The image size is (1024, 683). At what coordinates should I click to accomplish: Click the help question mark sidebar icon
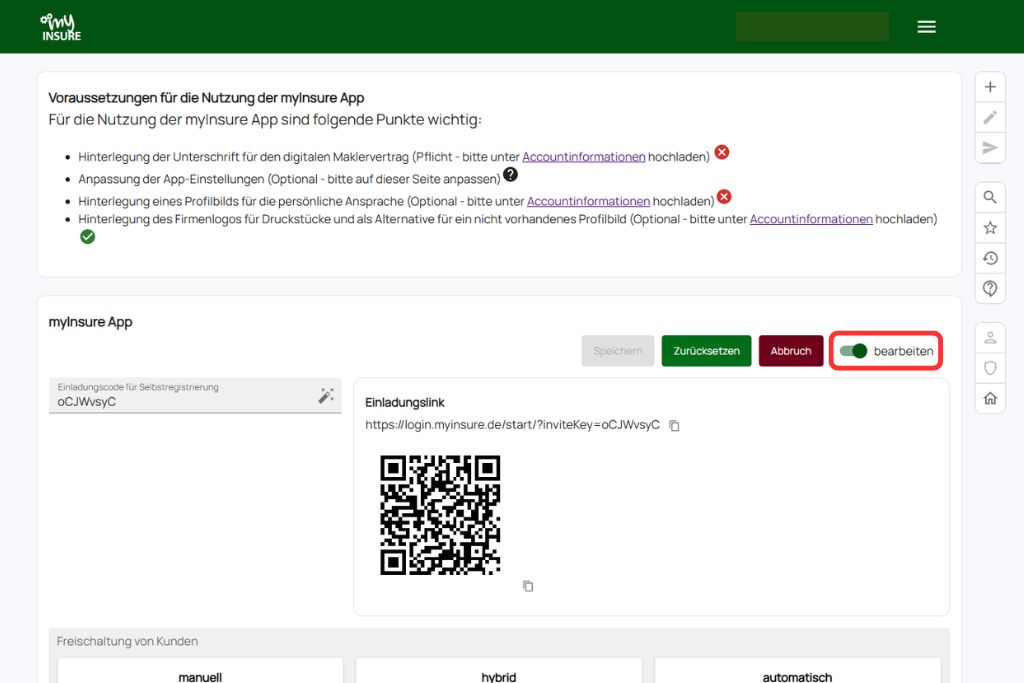990,289
